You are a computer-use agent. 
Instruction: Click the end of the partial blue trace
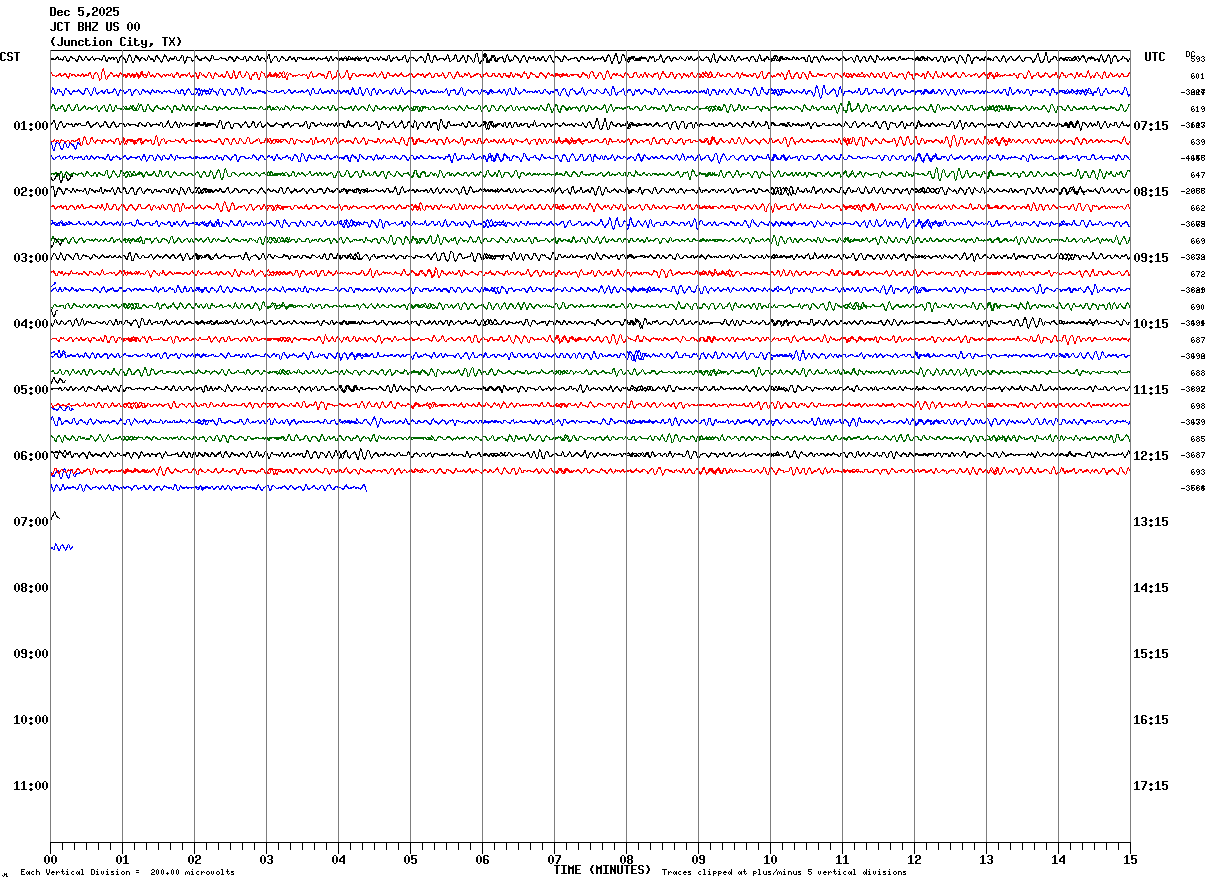pos(365,488)
